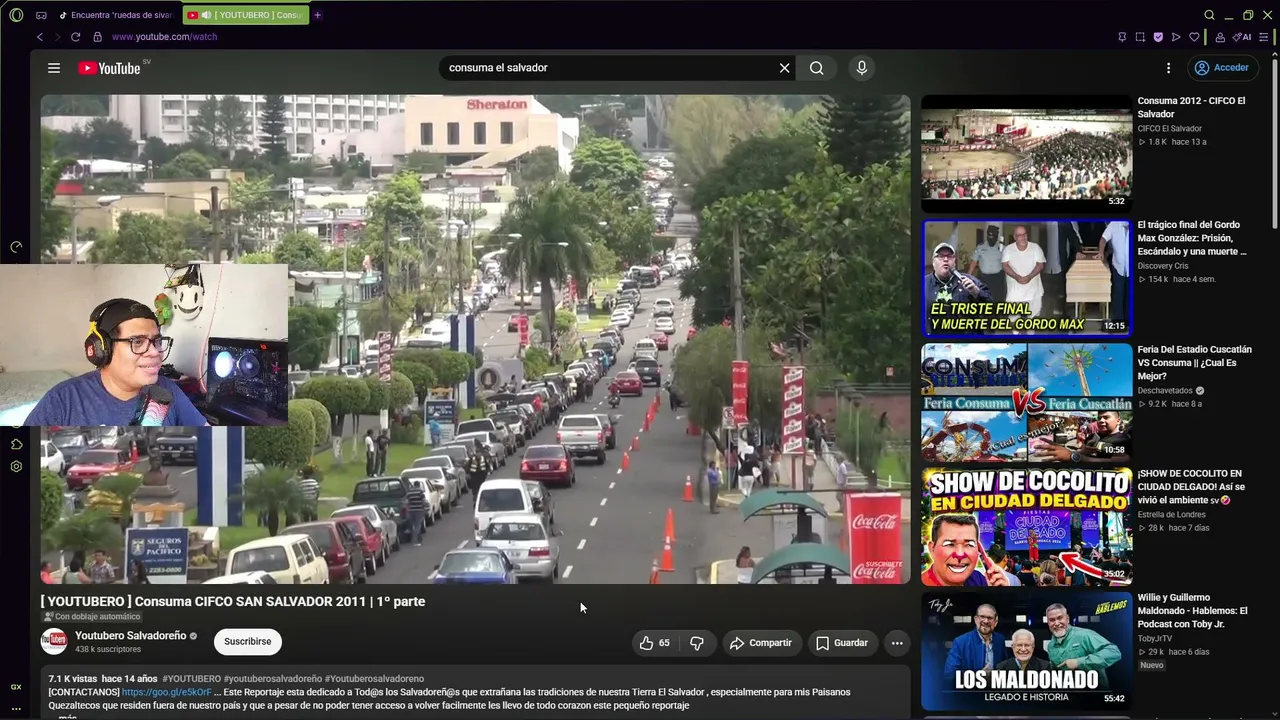This screenshot has width=1280, height=720.
Task: Open Youtubero Salvadoreño channel avatar
Action: [54, 641]
